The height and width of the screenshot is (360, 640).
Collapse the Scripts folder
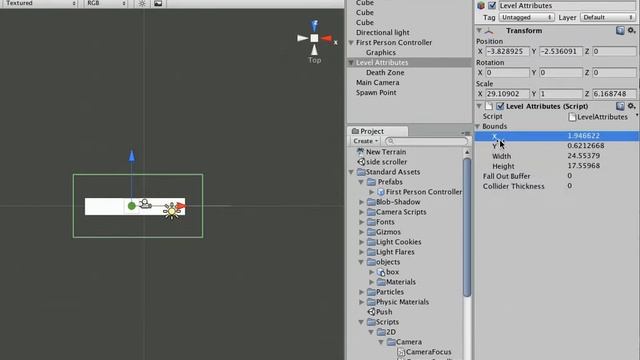coord(361,322)
